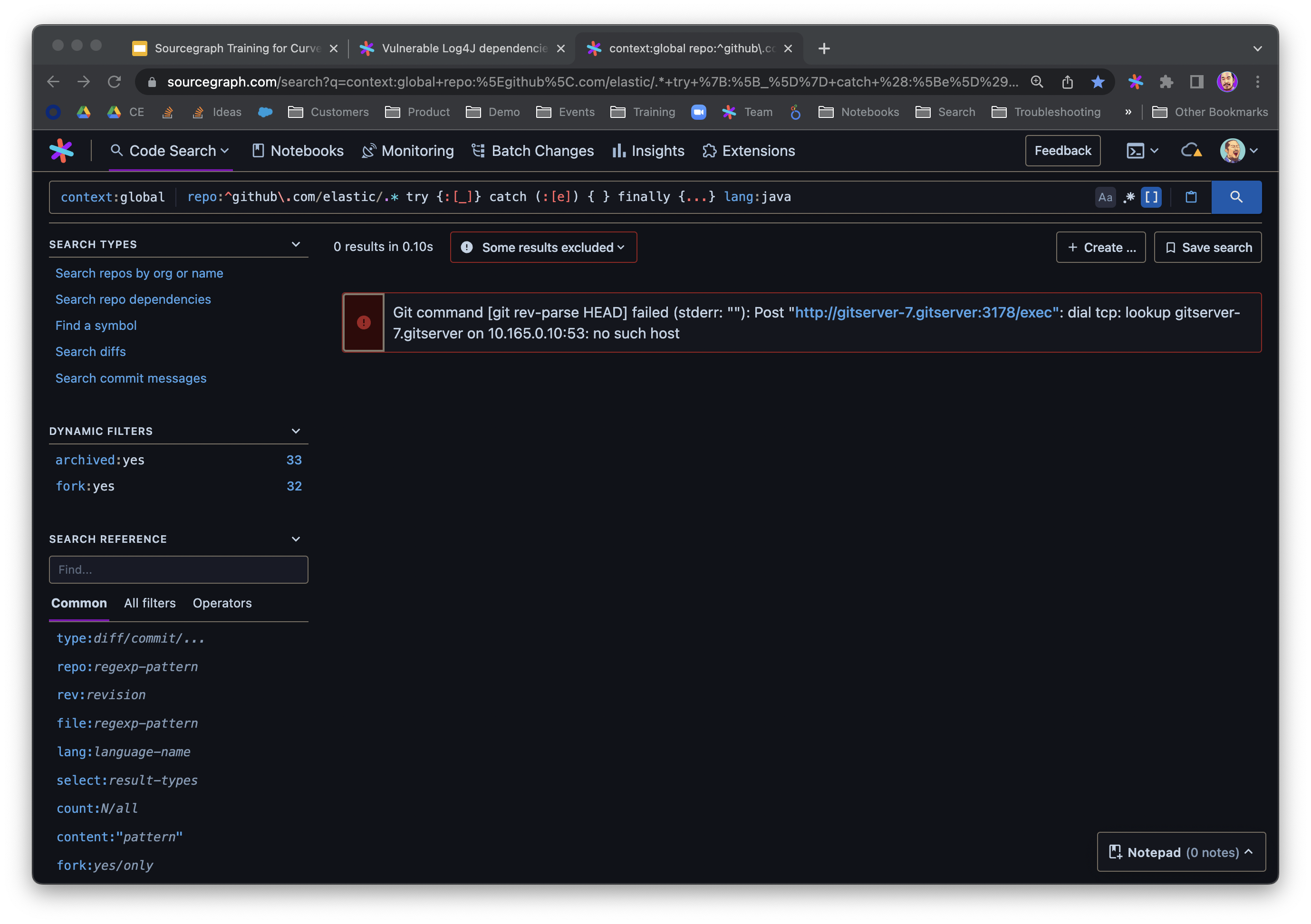Click lang:language-name reference entry

123,752
